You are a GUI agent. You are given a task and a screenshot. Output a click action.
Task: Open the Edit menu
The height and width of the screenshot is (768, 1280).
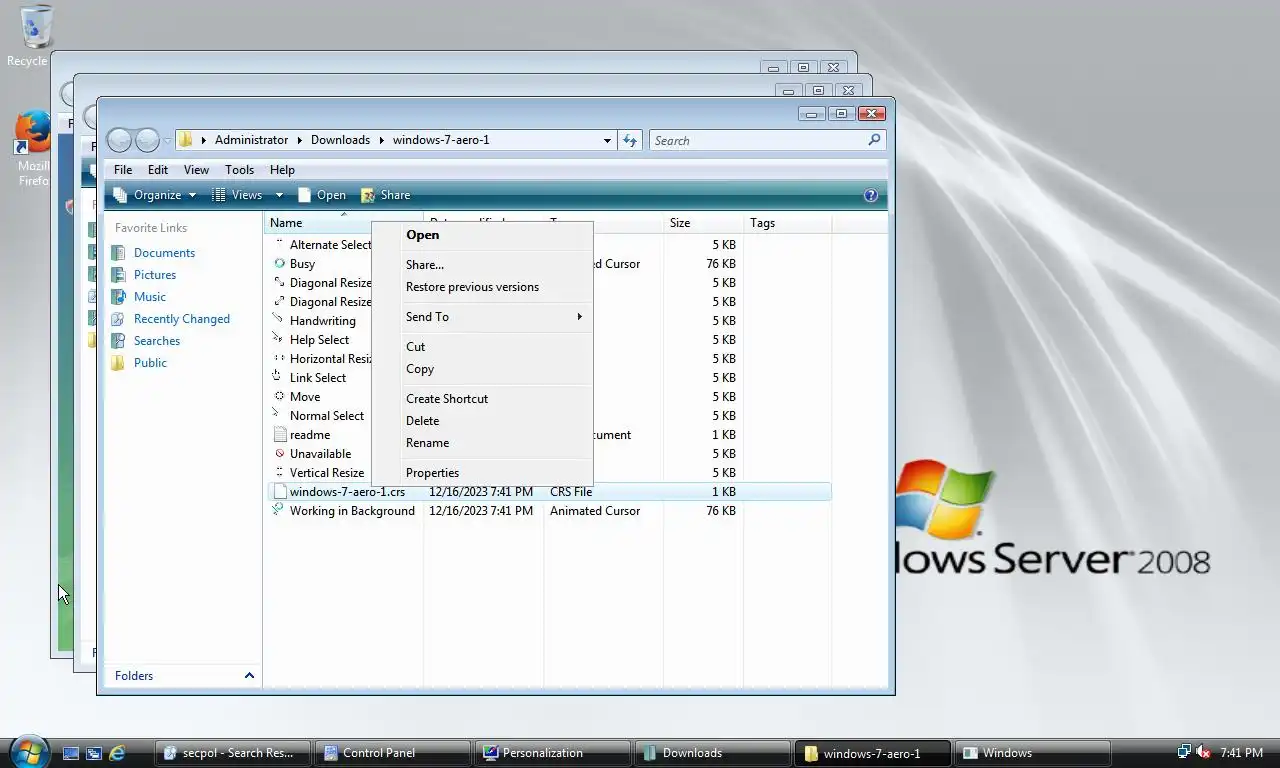pos(158,170)
